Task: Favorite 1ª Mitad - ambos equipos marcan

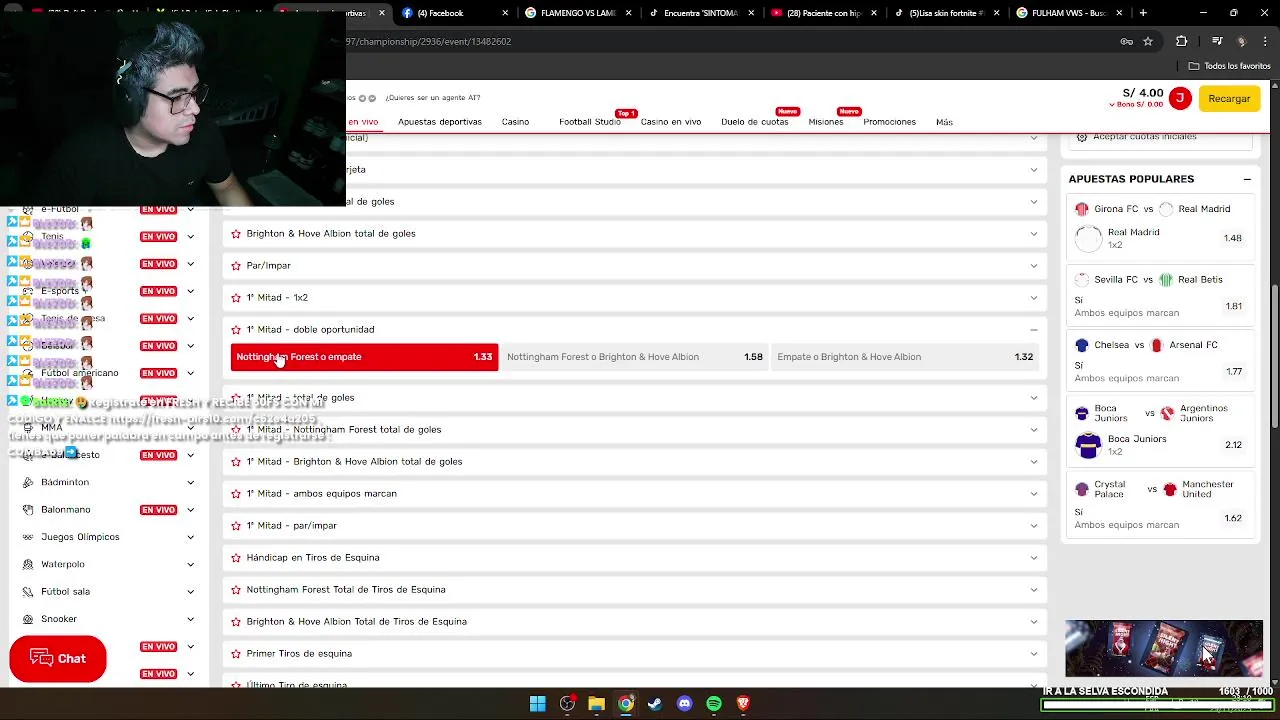Action: [236, 494]
